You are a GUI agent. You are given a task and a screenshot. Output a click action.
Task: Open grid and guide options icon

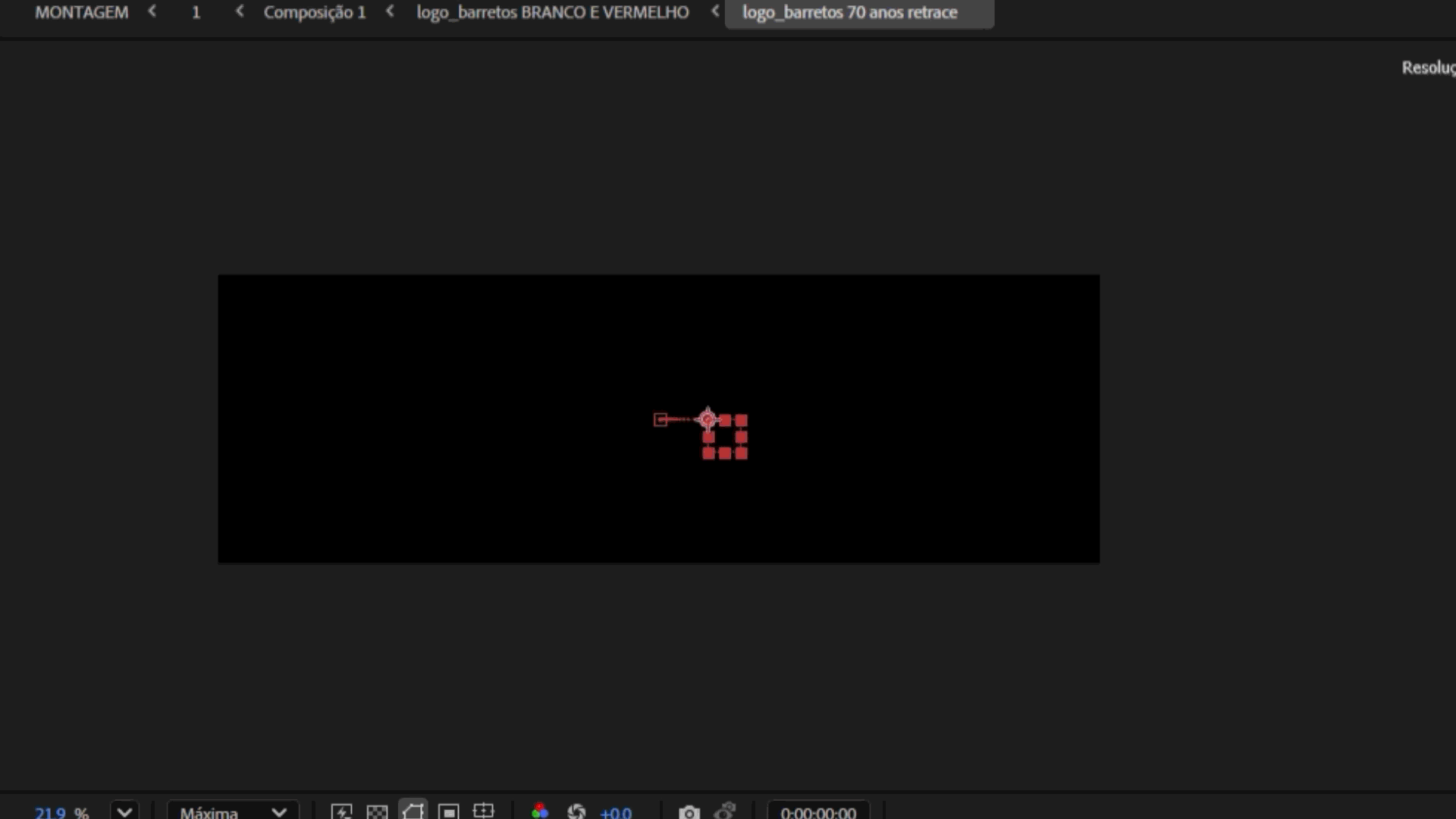483,811
